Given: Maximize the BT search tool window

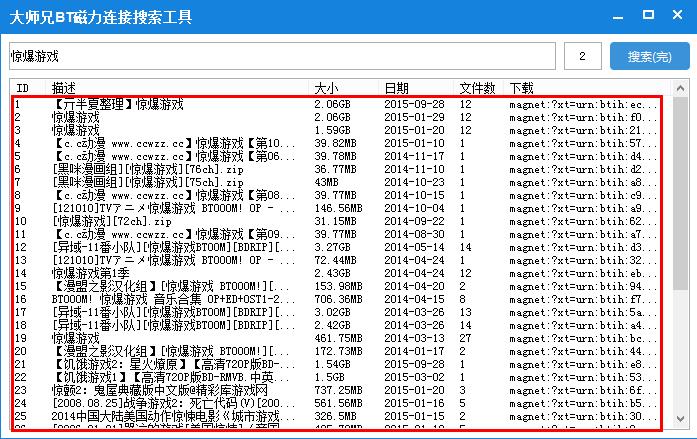Looking at the screenshot, I should click(x=647, y=18).
